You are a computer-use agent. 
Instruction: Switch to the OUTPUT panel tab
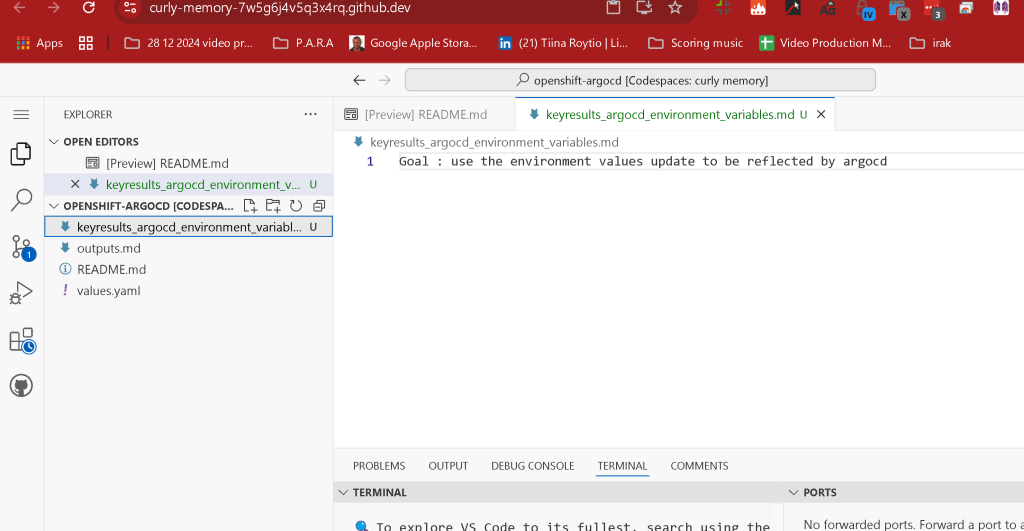[448, 466]
